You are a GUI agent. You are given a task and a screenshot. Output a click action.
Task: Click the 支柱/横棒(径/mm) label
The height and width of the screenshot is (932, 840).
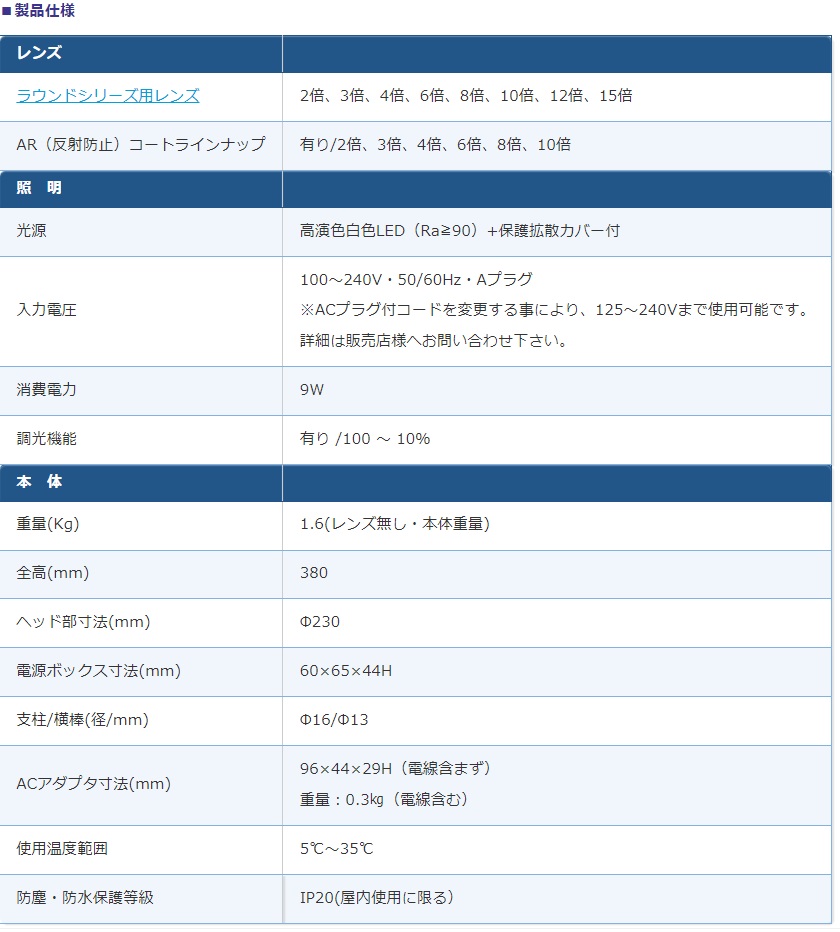[82, 720]
